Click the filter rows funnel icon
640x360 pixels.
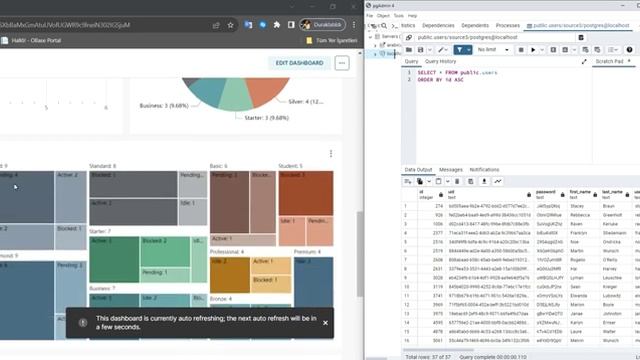(460, 50)
